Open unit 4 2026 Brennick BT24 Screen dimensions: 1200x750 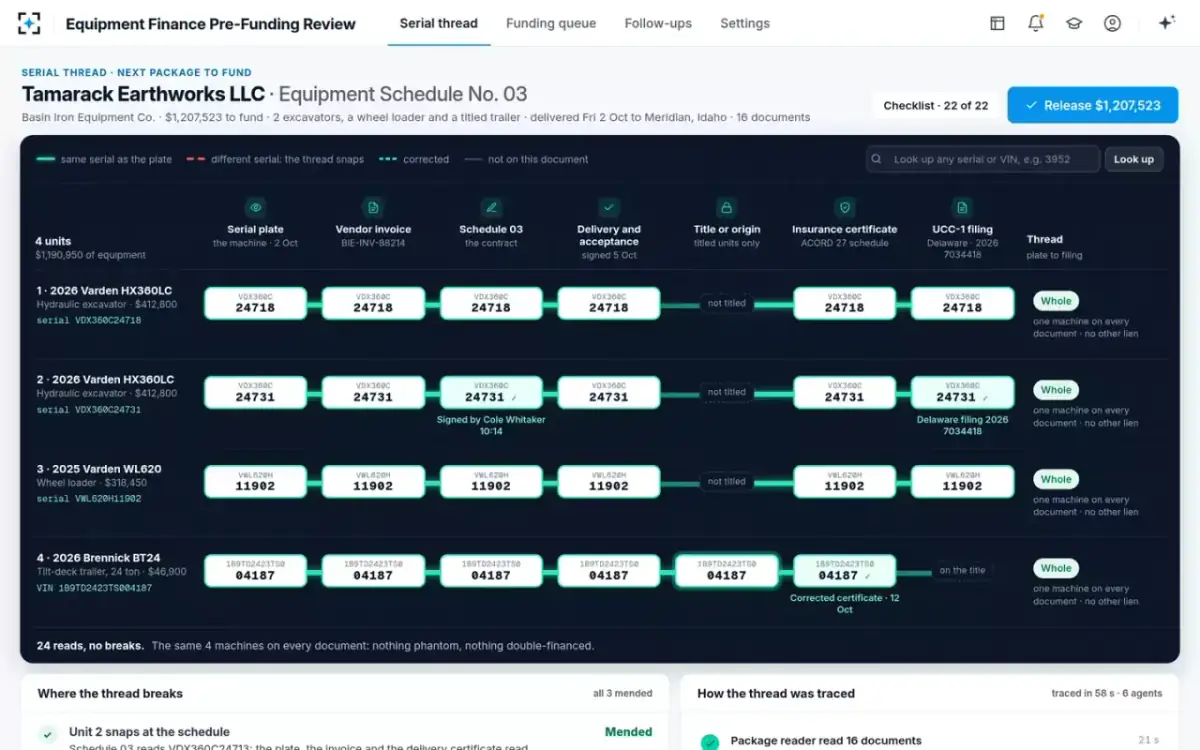click(98, 558)
